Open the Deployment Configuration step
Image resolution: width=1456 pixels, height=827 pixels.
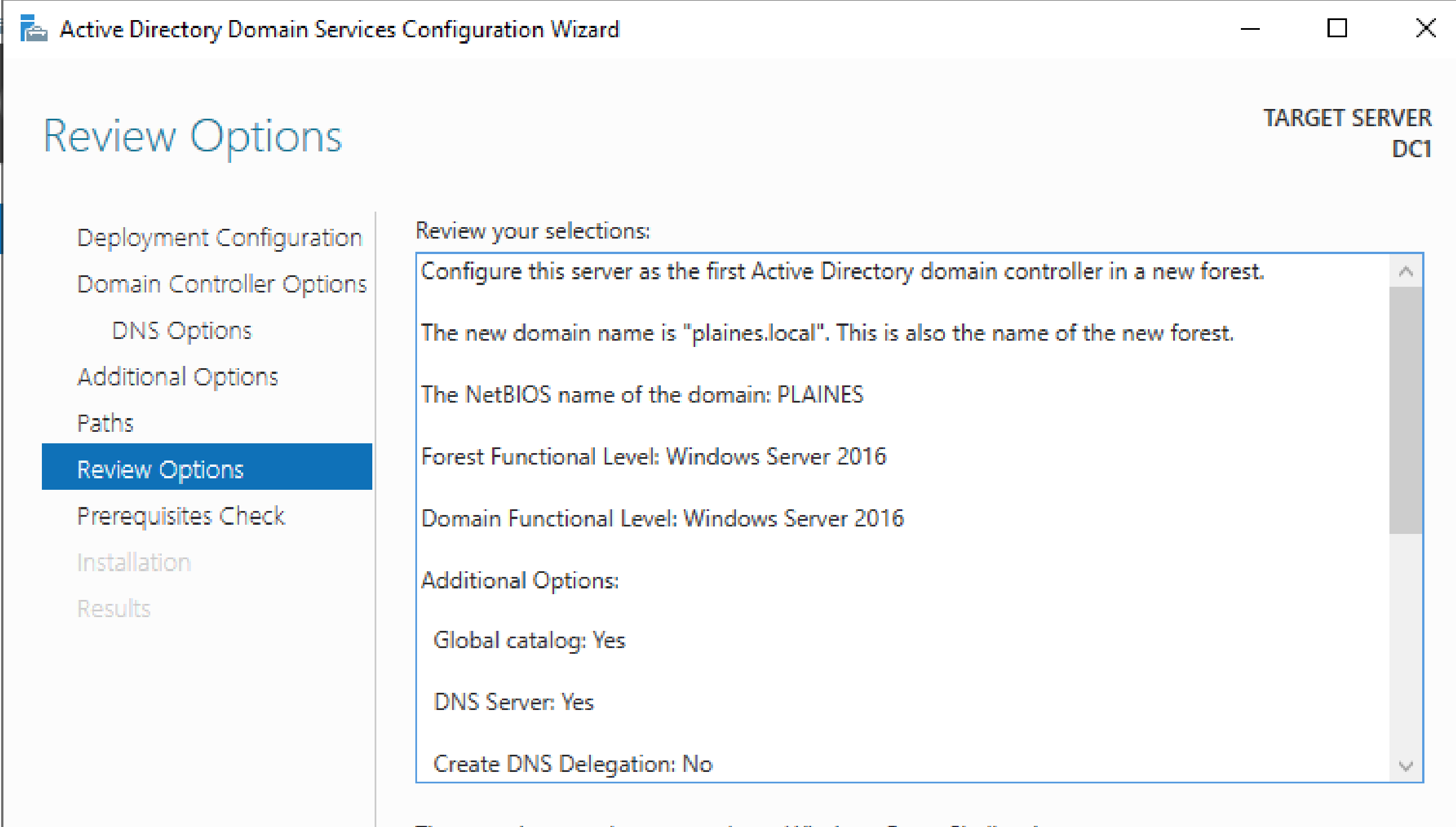pos(220,237)
